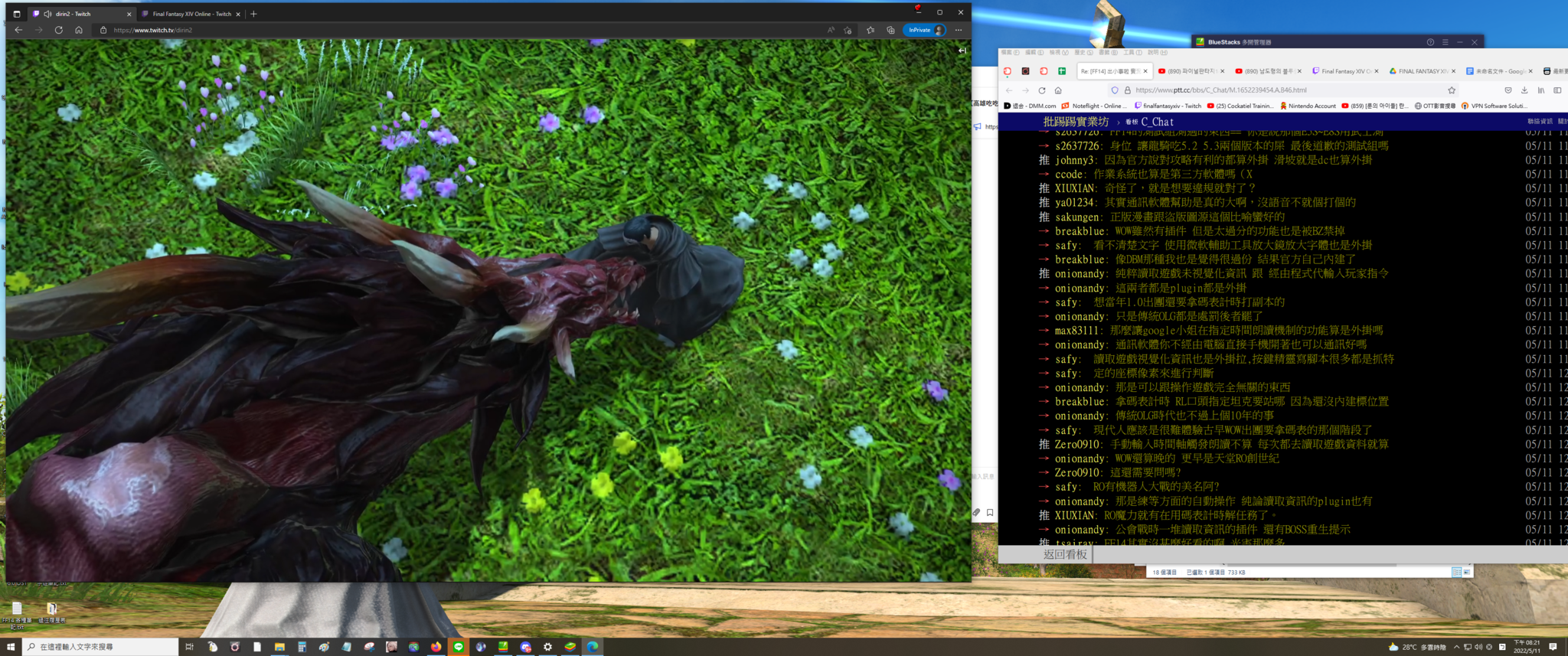1568x656 pixels.
Task: Open Edge home page button
Action: tap(79, 30)
